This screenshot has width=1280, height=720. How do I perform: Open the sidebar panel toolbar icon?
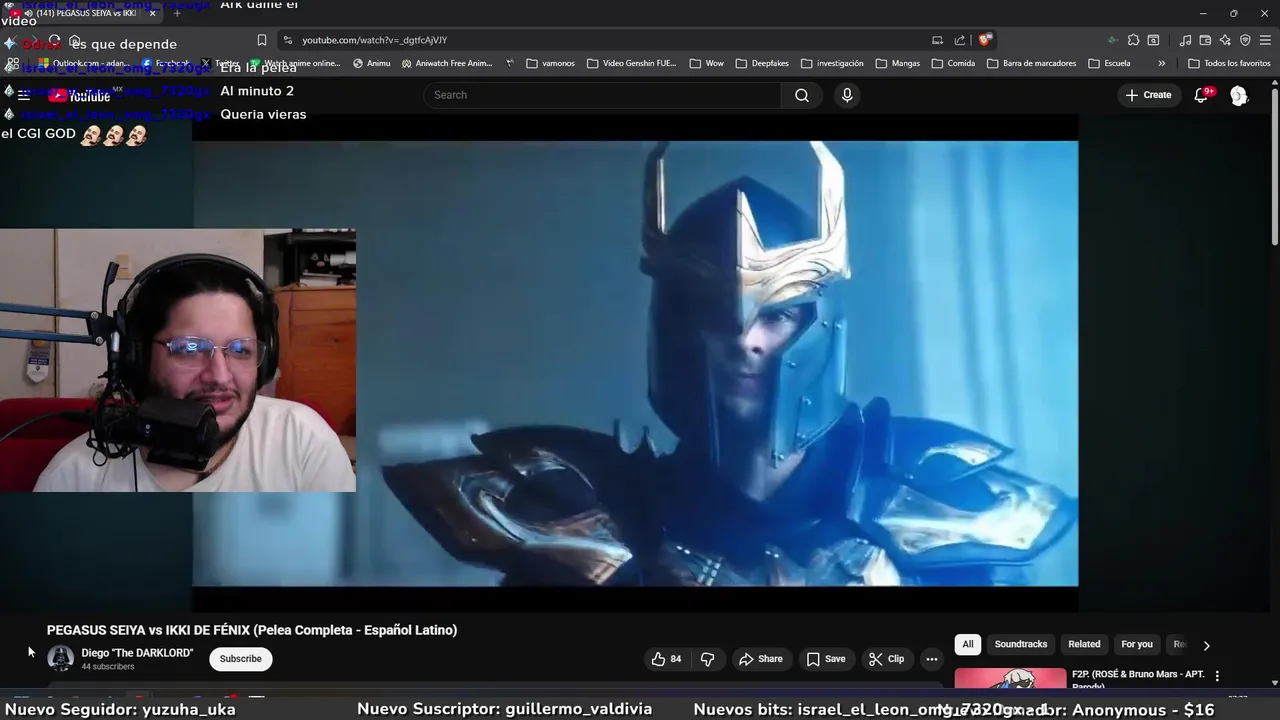pos(1153,40)
